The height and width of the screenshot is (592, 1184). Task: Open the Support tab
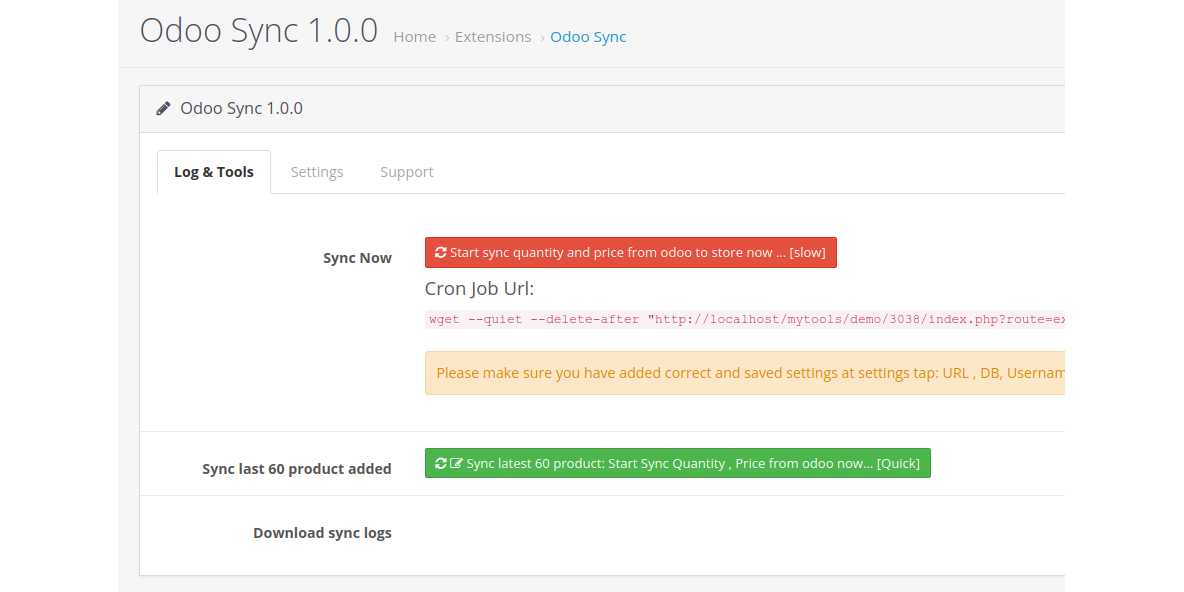tap(406, 171)
